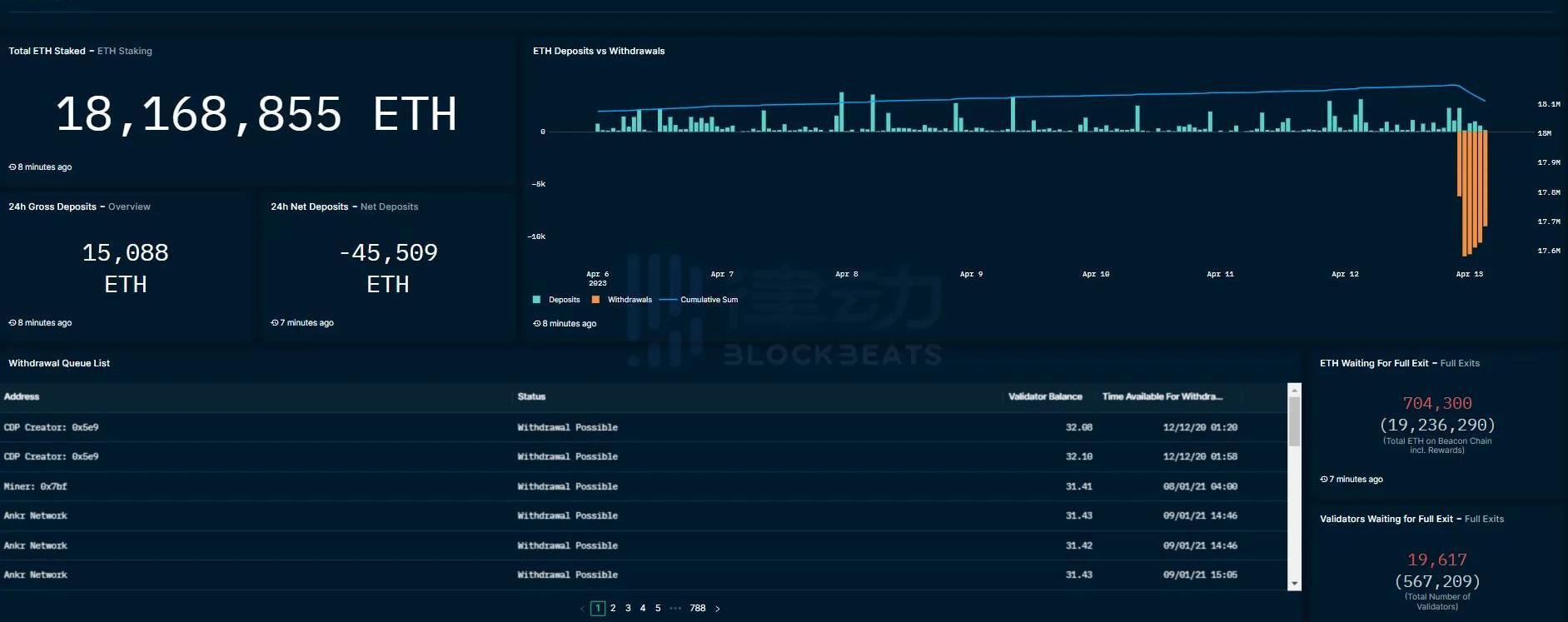Expand pagination ellipsis for more pages
Image resolution: width=1568 pixels, height=622 pixels.
(675, 609)
